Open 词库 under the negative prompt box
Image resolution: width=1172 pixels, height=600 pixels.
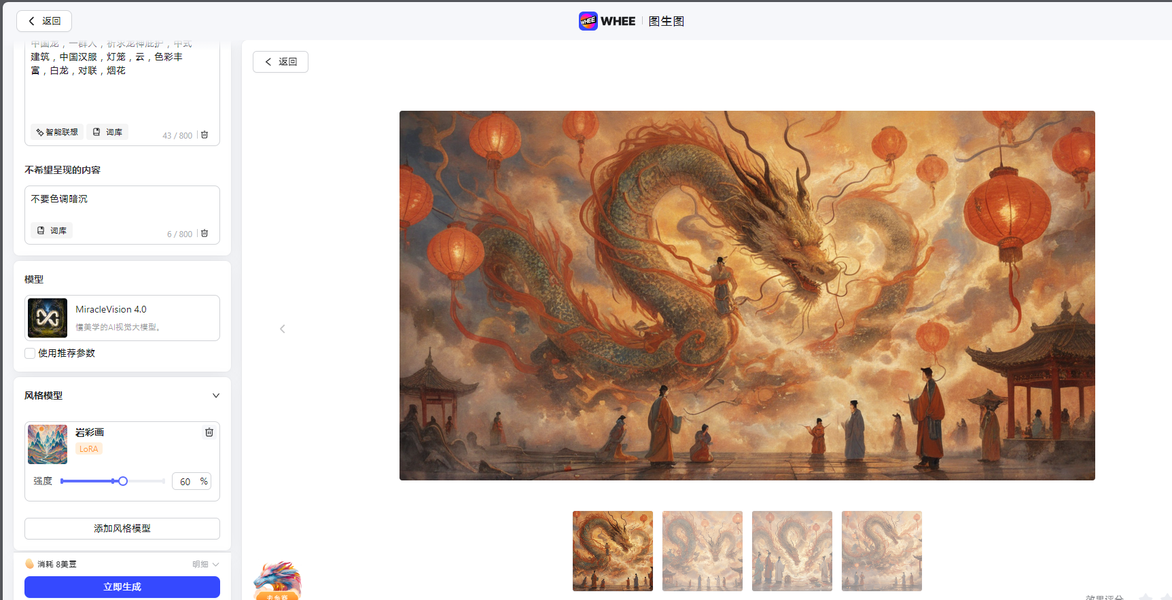click(x=52, y=231)
